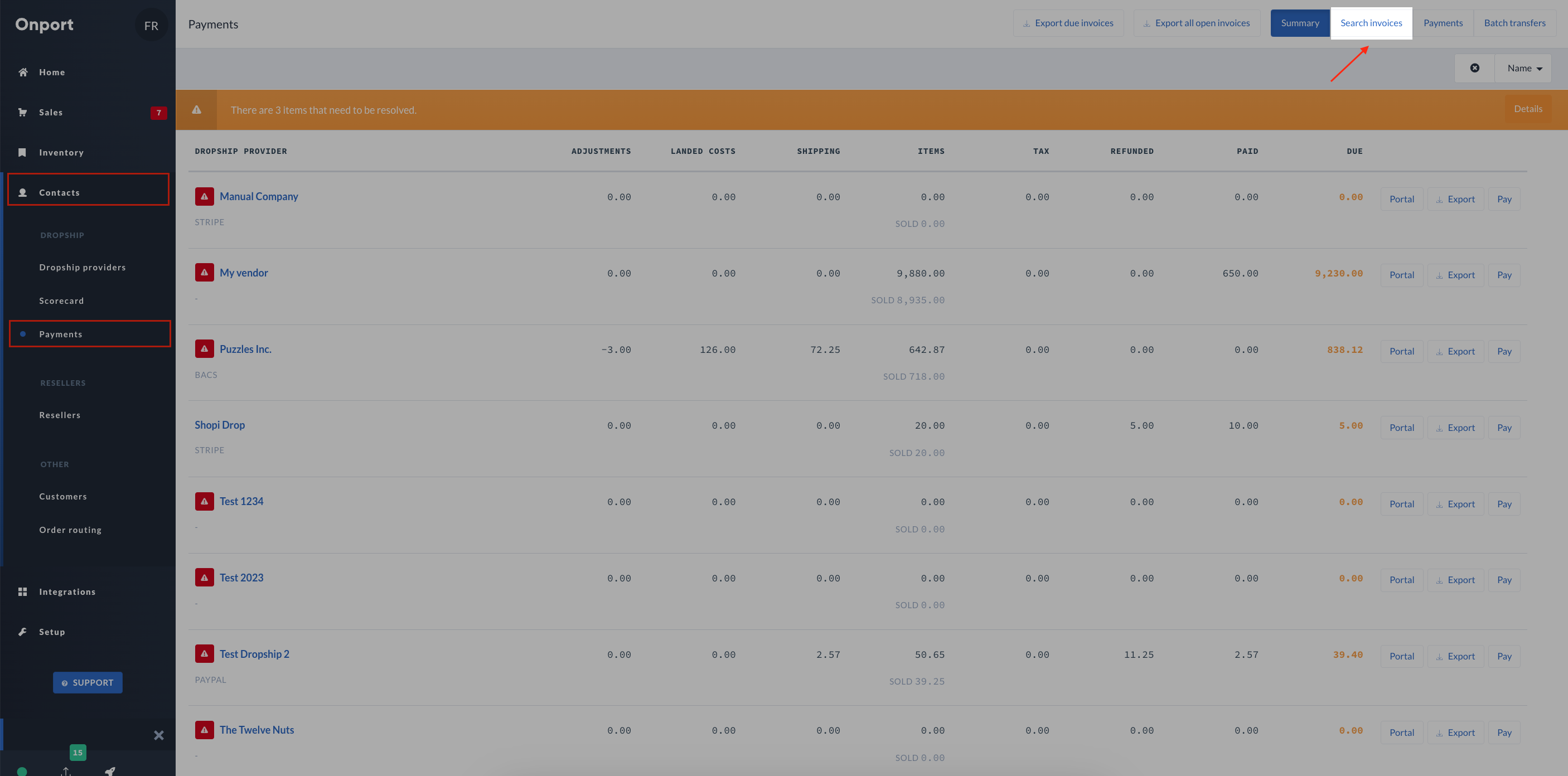1568x776 pixels.
Task: Click Pay for Puzzles Inc.
Action: coord(1504,351)
